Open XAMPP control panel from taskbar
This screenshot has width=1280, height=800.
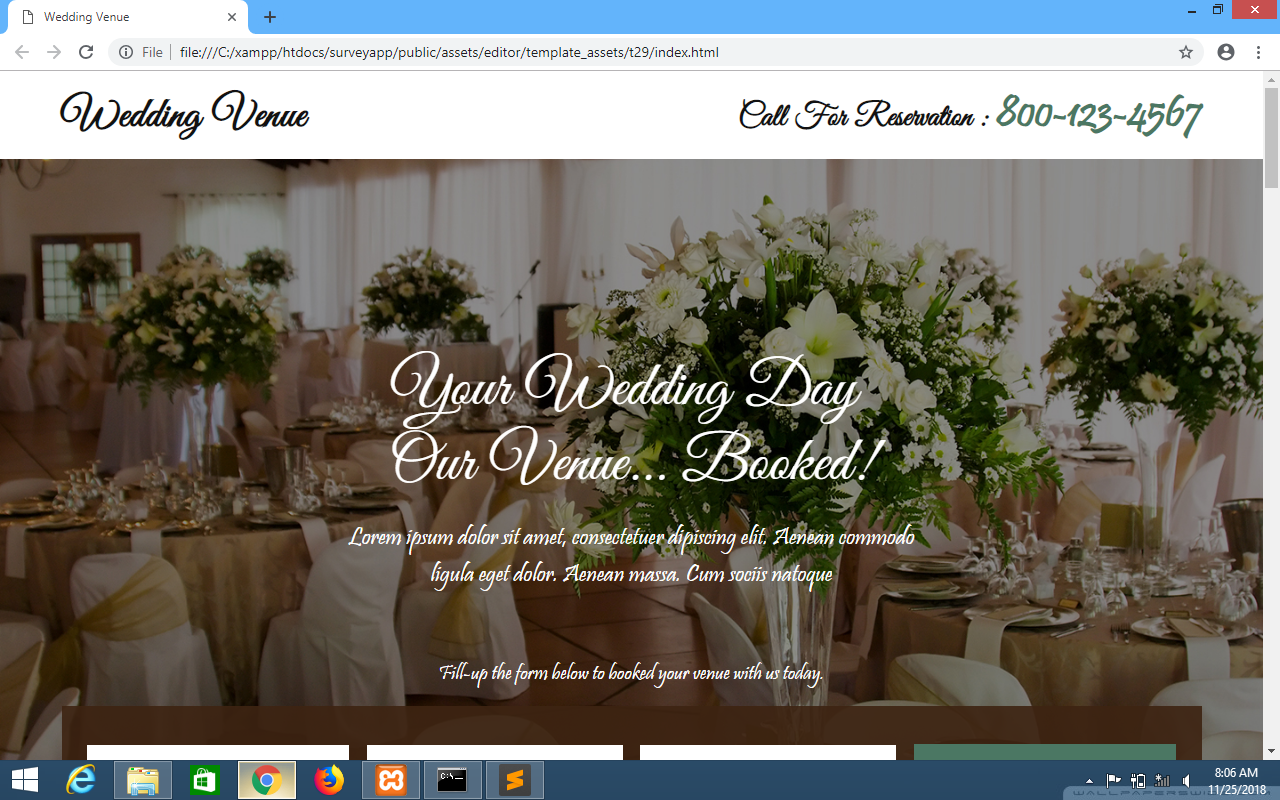click(391, 780)
